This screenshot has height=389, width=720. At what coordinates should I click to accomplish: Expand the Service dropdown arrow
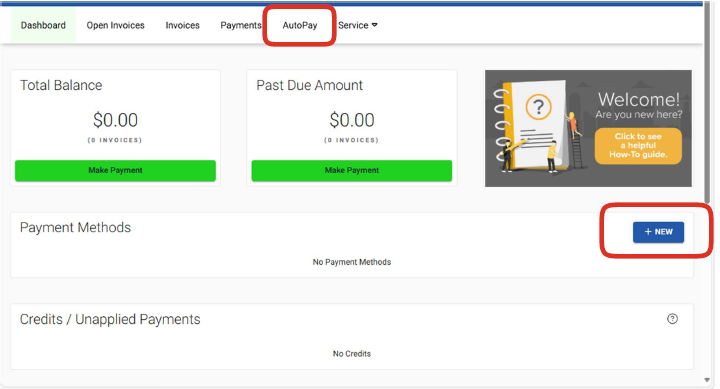375,25
